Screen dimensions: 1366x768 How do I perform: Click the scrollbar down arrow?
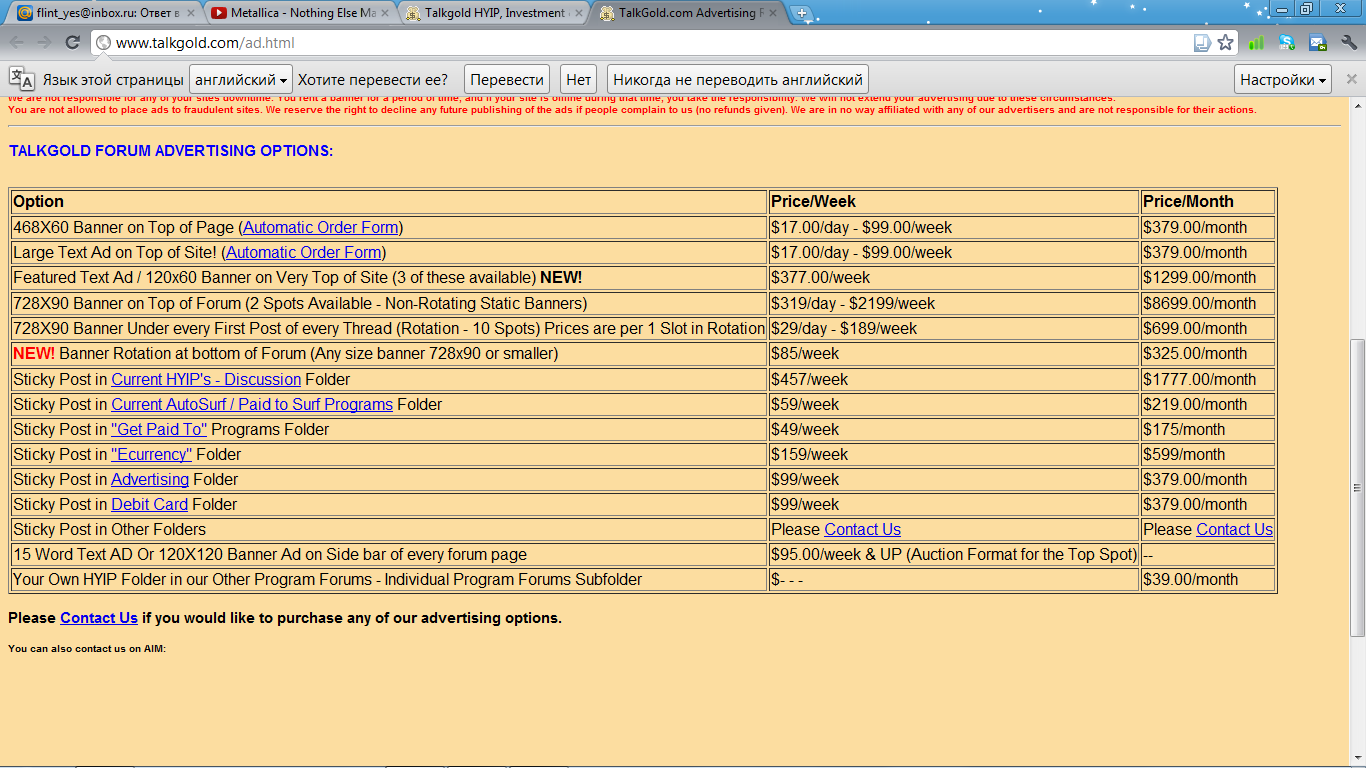[x=1357, y=760]
